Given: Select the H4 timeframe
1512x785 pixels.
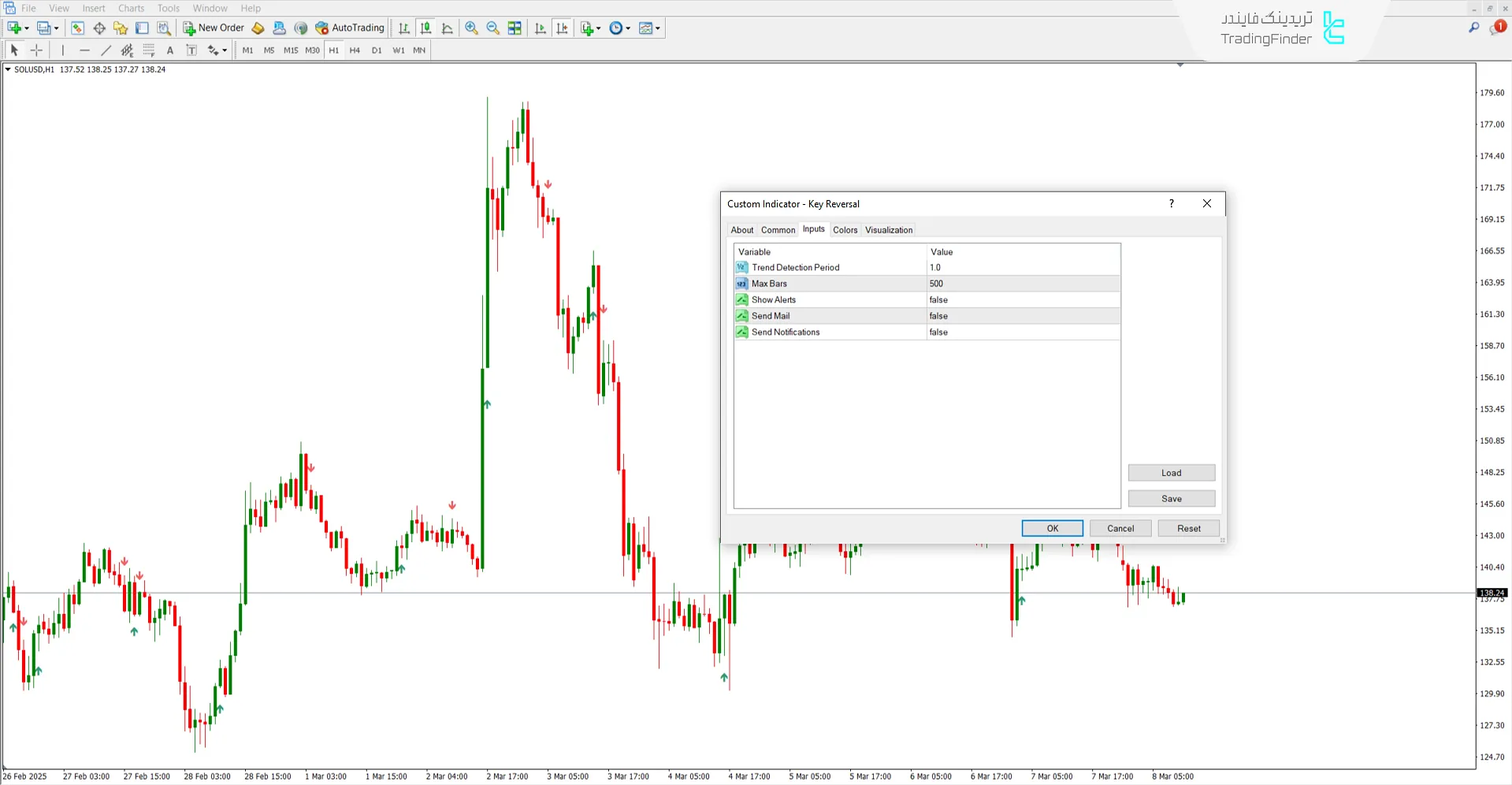Looking at the screenshot, I should (355, 50).
